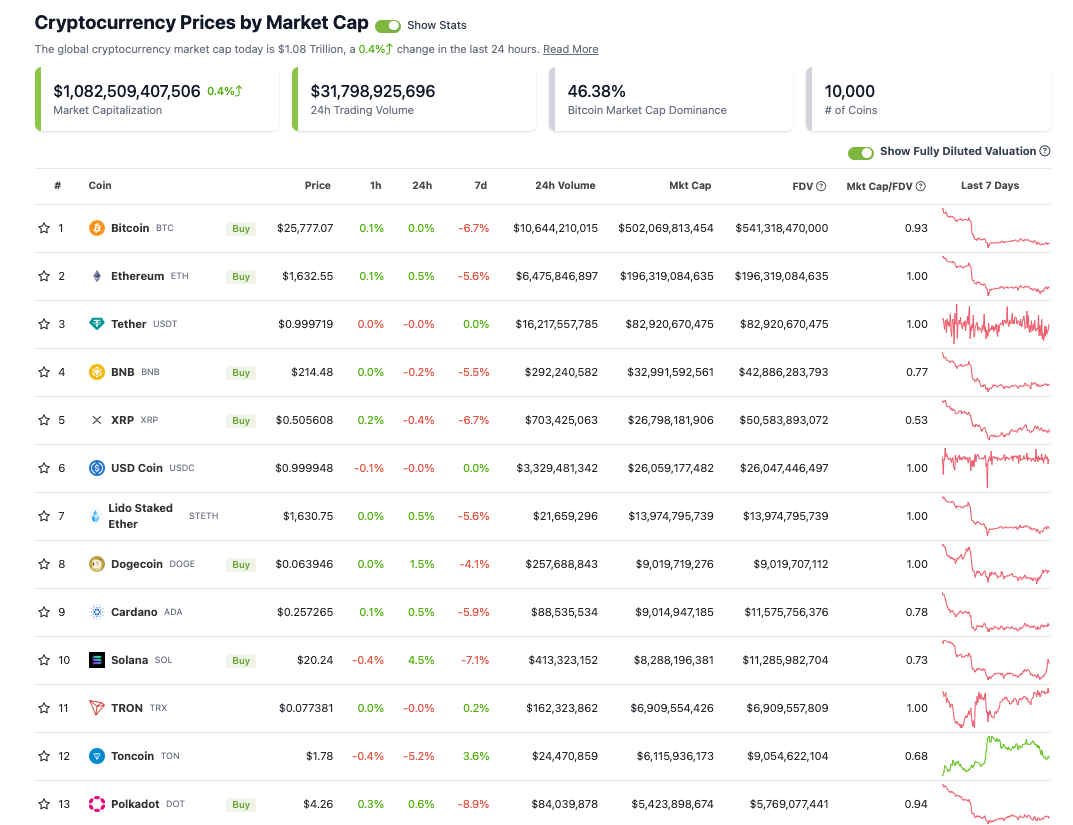Click the Market Capitalization stat card
This screenshot has height=825, width=1073.
pos(157,99)
